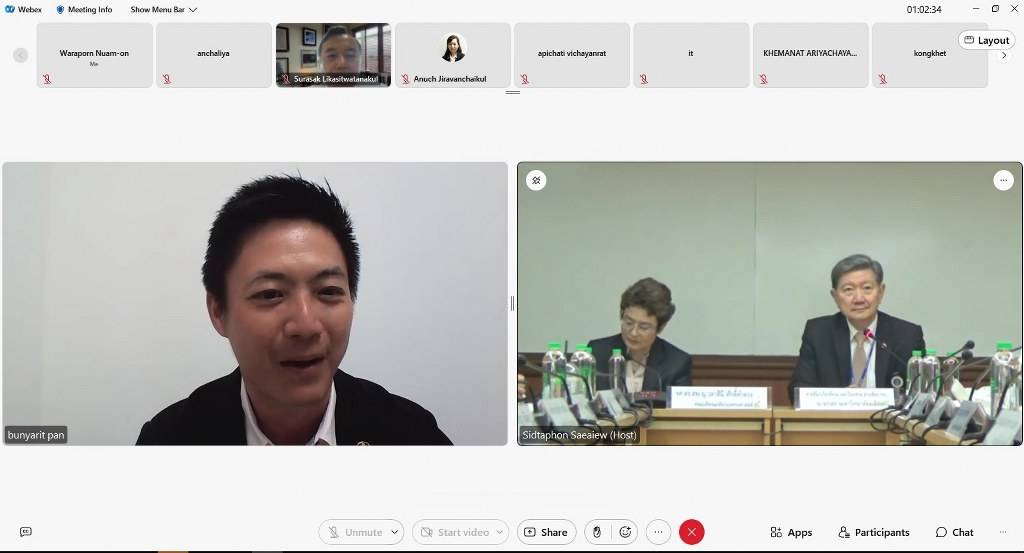Click muted mic icon on anchaliya tile
1024x553 pixels.
pos(167,79)
